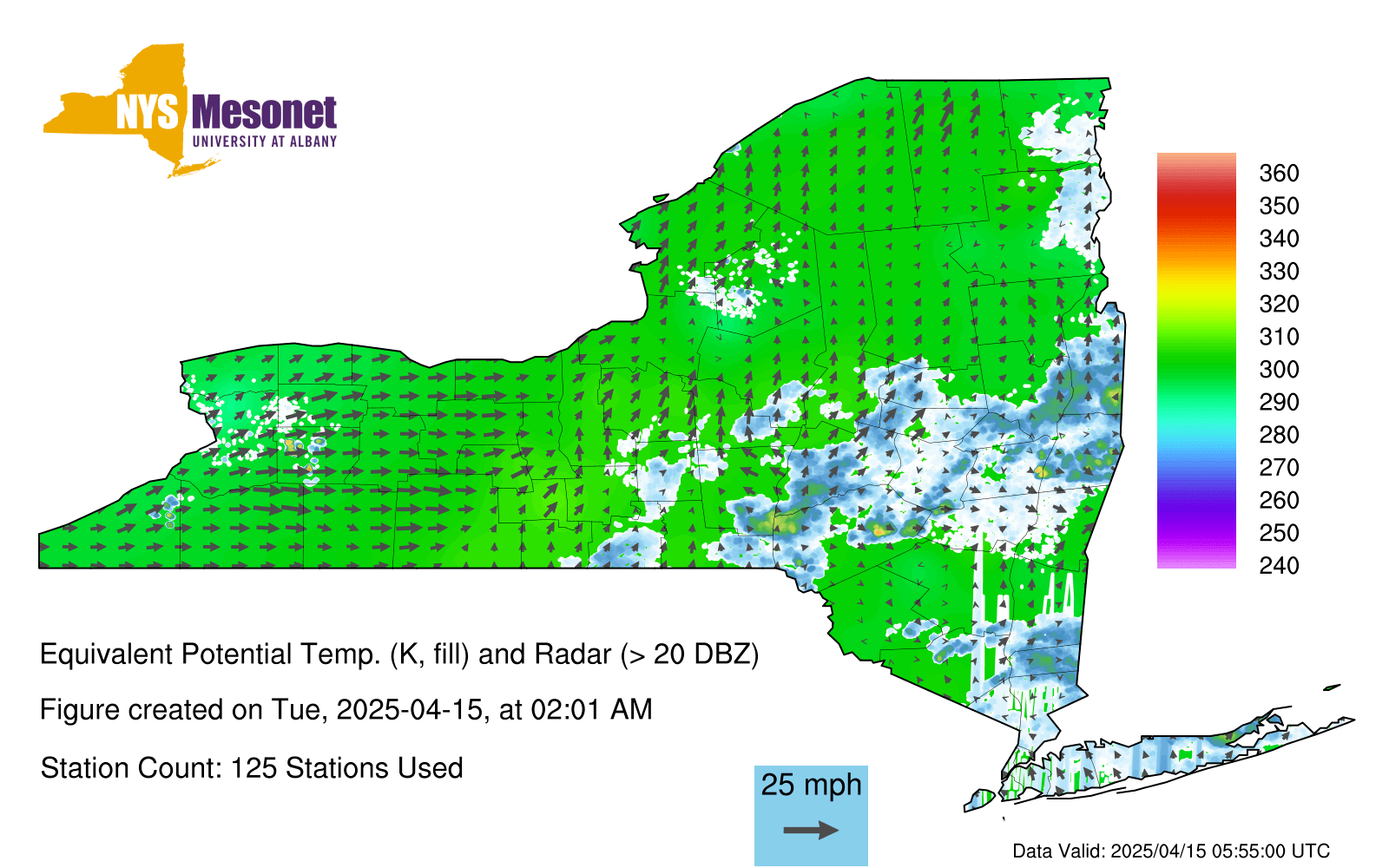Click the 'Data Valid' UTC timestamp
The image size is (1389, 868).
tap(1171, 851)
